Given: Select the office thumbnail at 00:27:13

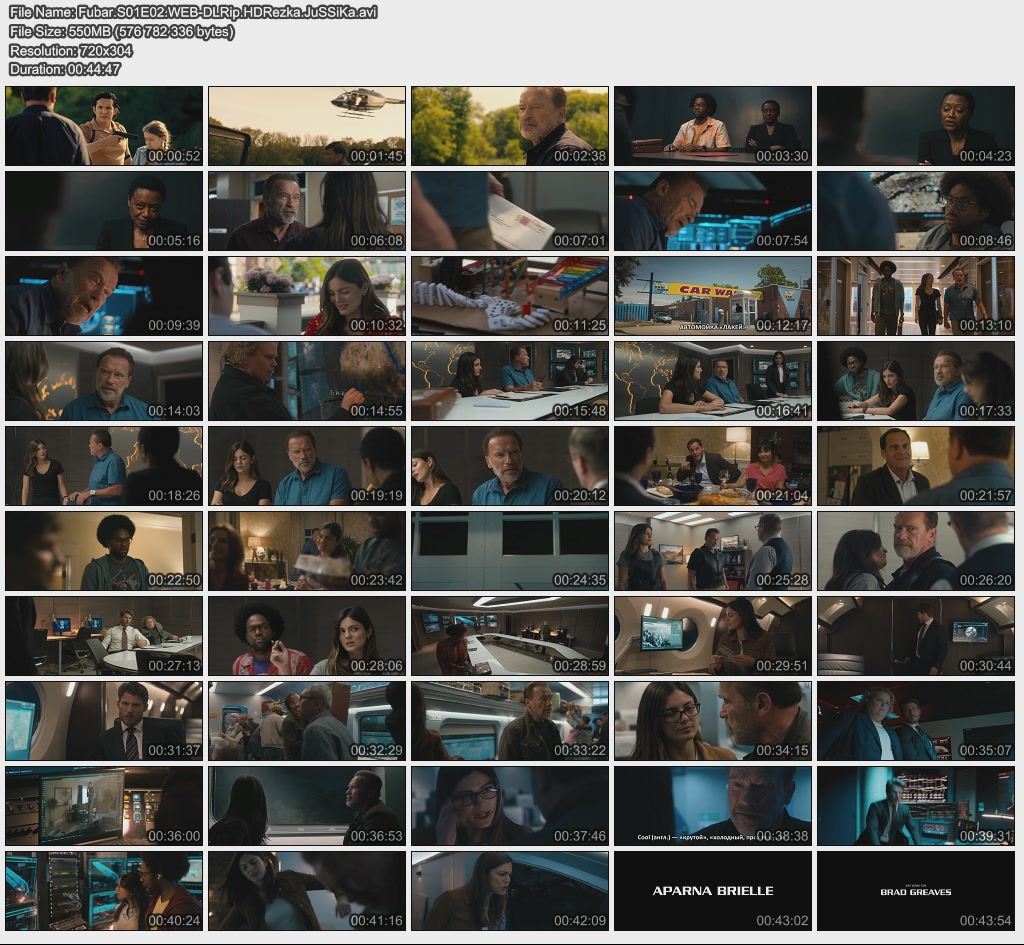Looking at the screenshot, I should coord(104,636).
